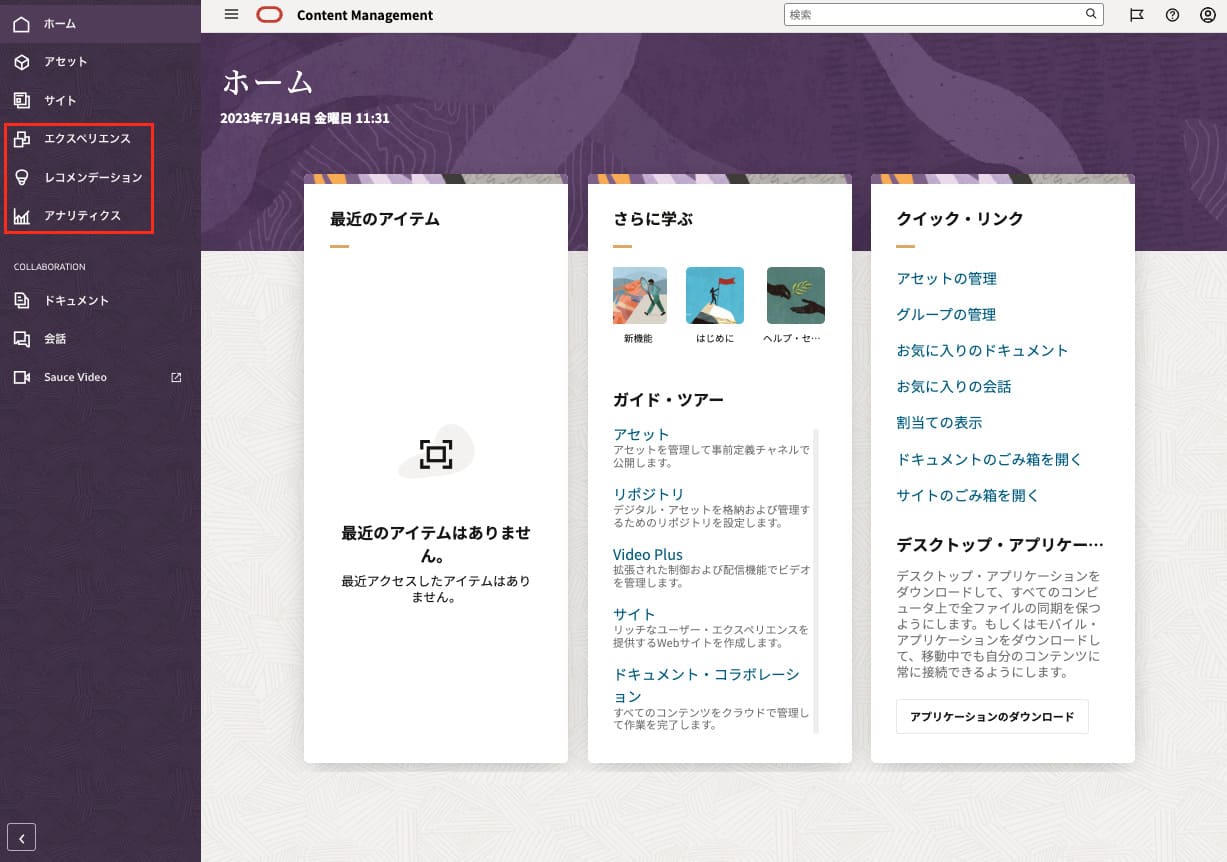Open レコメンデーション from the sidebar
This screenshot has height=862, width=1227.
pos(93,177)
